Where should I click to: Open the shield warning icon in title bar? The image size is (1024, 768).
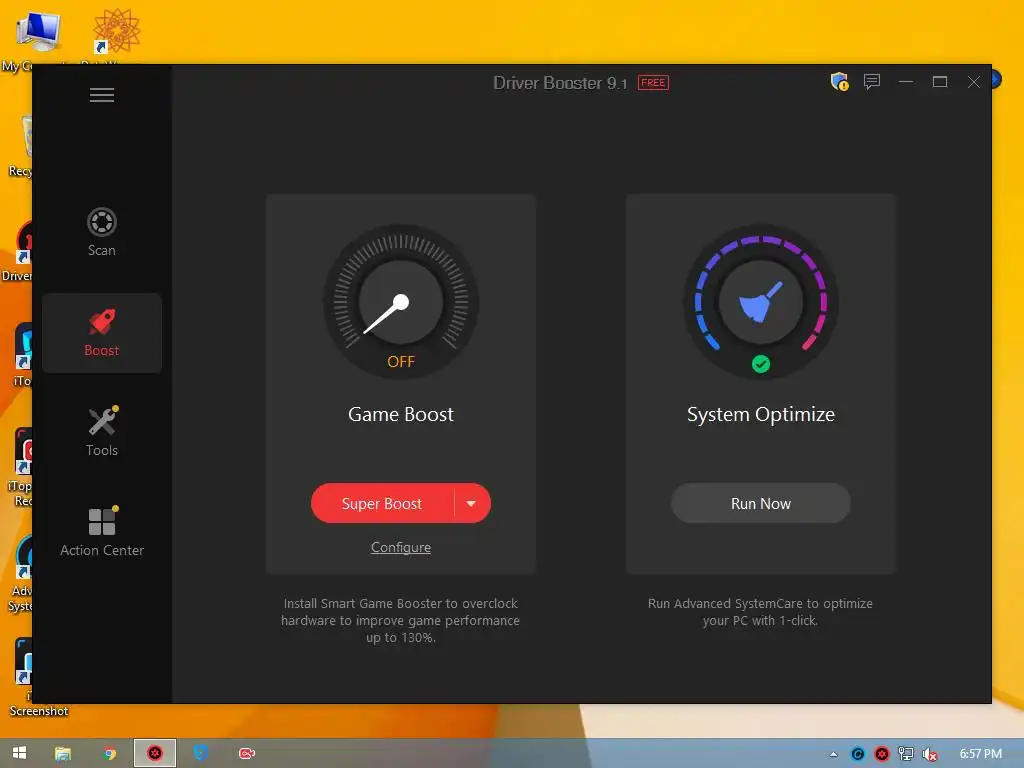coord(839,82)
